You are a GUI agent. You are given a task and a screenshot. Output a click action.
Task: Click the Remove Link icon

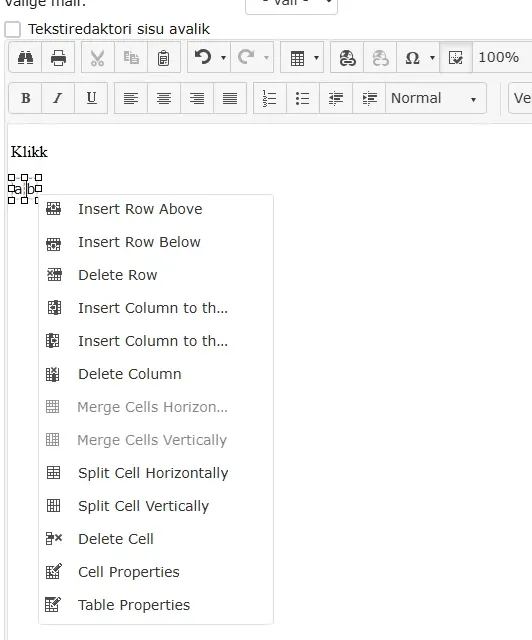(x=380, y=58)
